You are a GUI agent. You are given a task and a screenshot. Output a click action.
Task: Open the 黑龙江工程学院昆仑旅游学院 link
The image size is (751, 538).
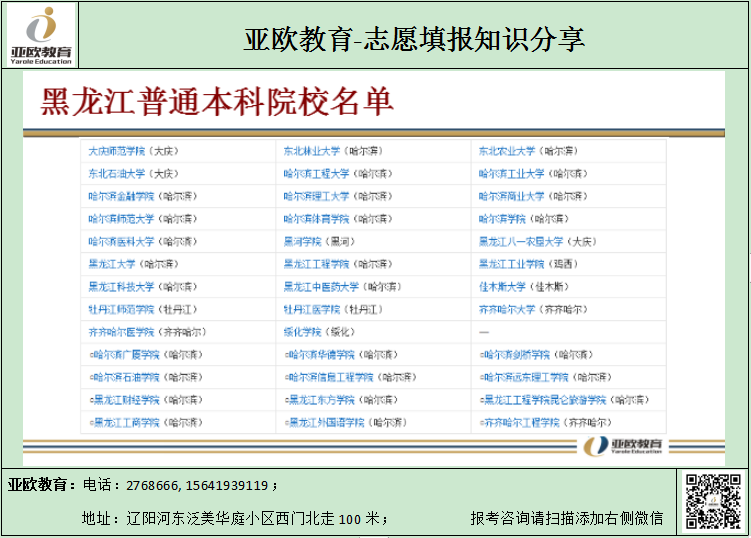(x=545, y=400)
